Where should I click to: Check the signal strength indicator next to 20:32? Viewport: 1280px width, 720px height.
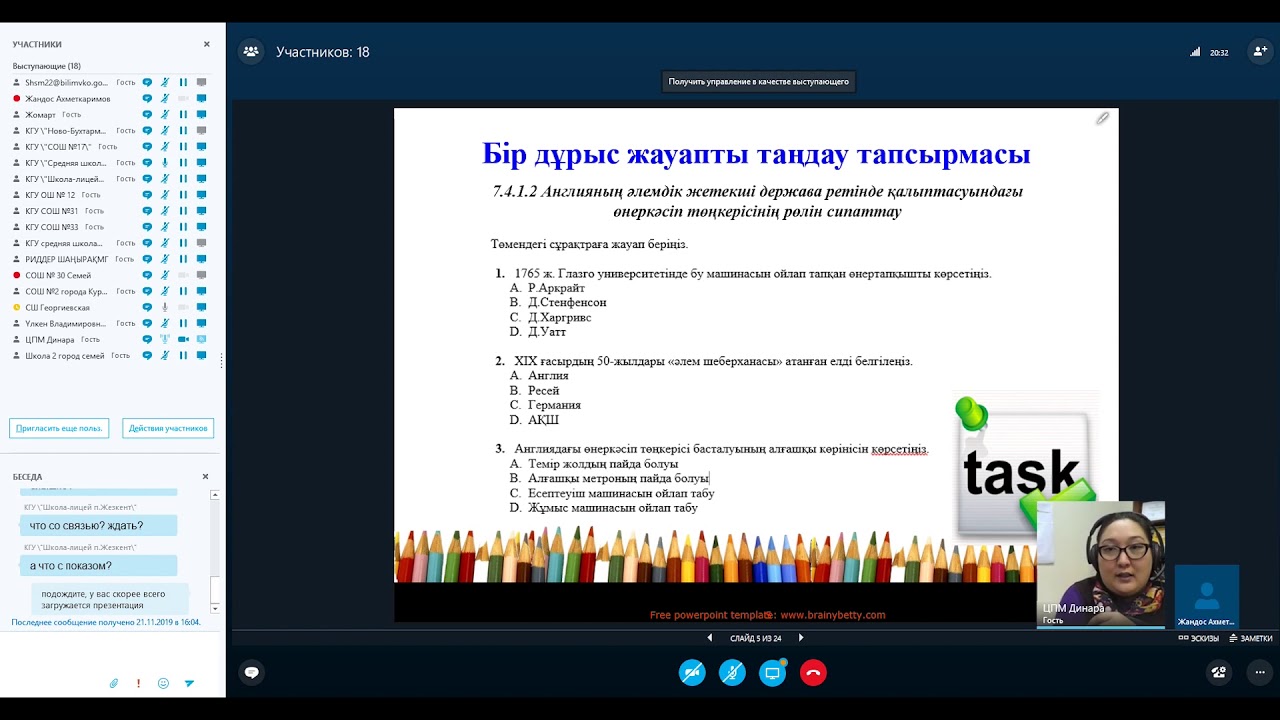[x=1195, y=52]
